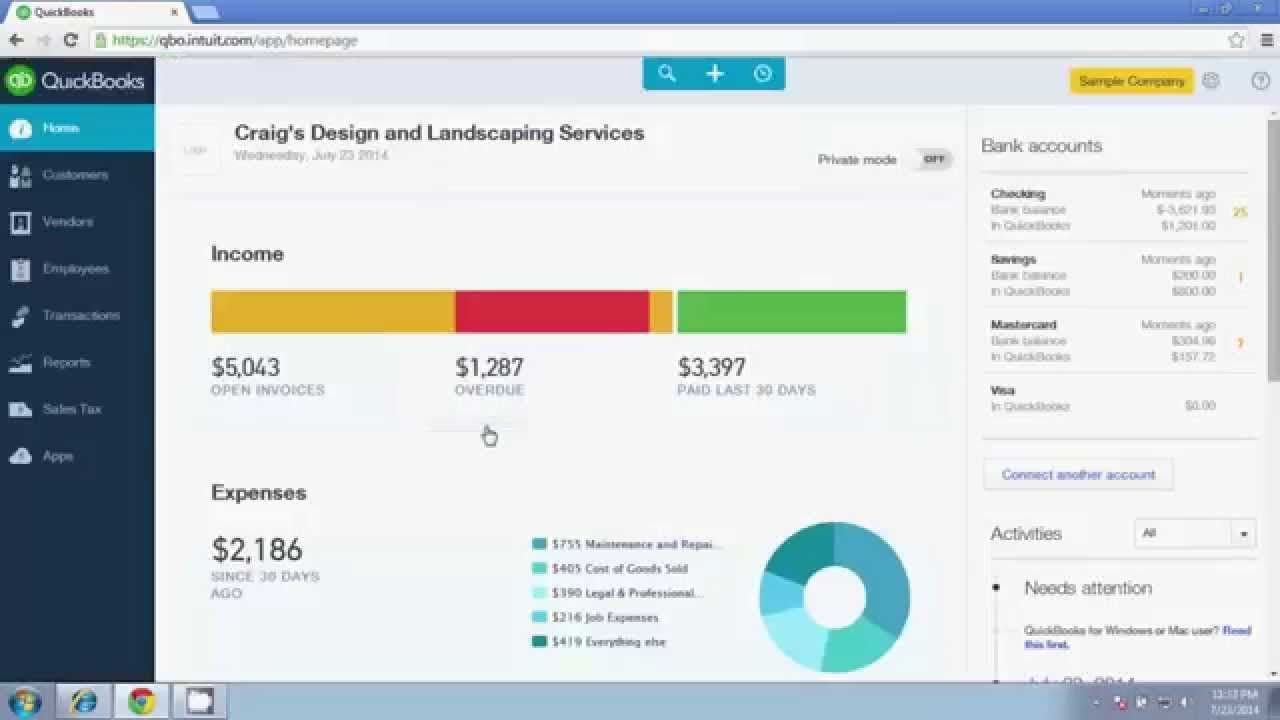Select the QuickBooks browser tab

point(95,12)
